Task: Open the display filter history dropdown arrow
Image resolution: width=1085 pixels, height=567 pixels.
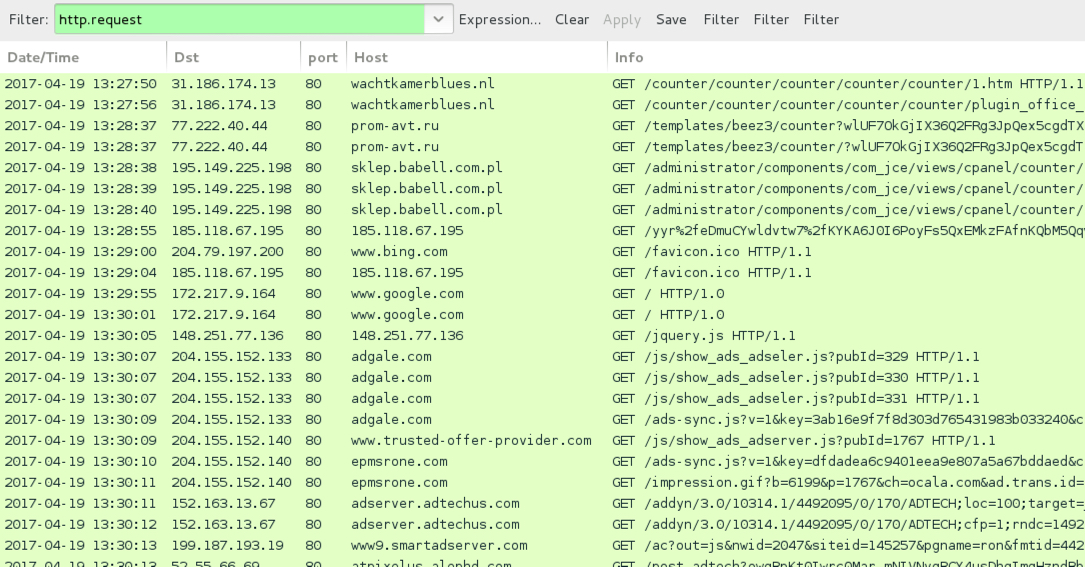Action: (438, 19)
